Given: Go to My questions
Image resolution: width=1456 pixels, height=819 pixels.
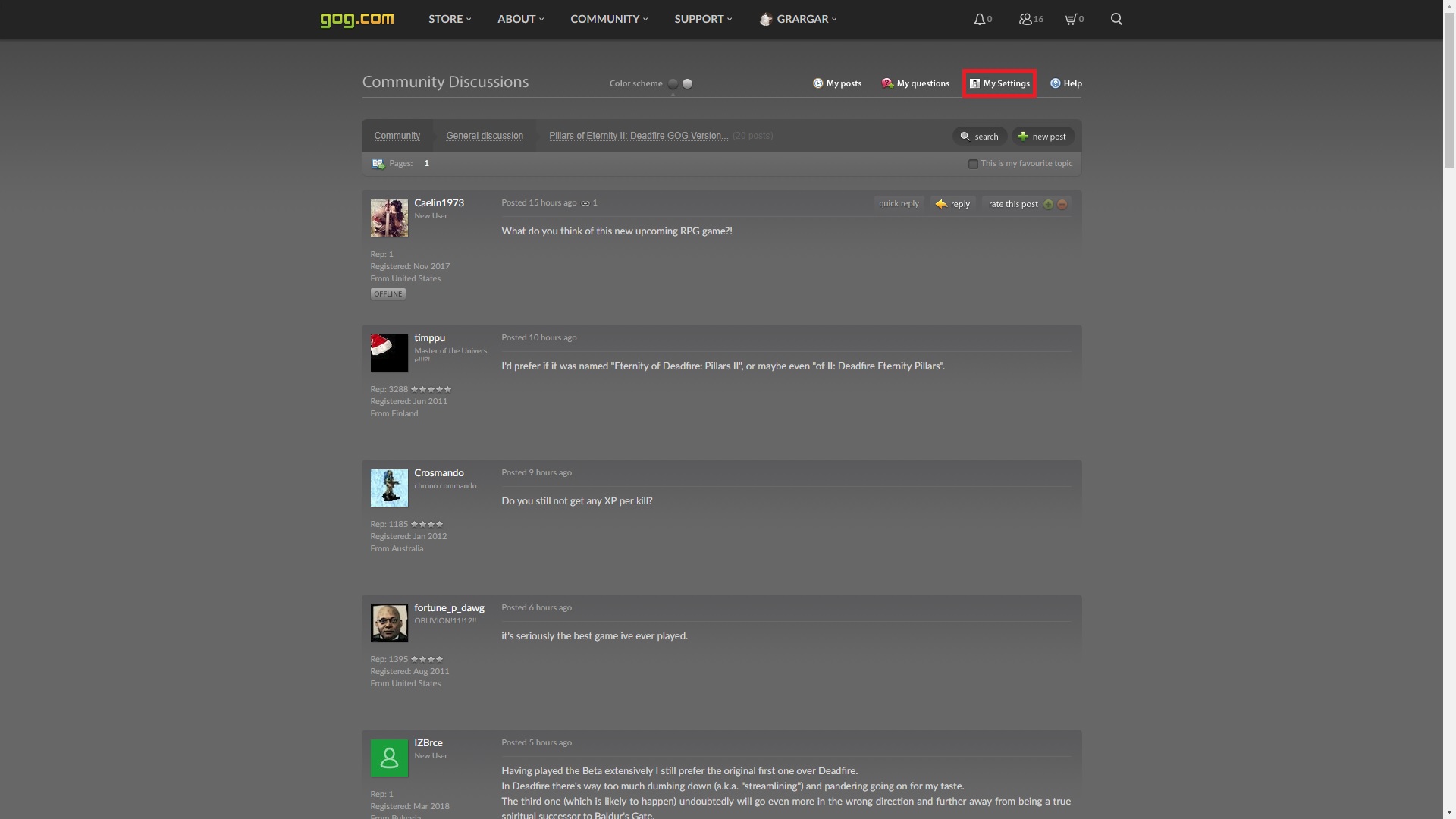Looking at the screenshot, I should point(915,83).
